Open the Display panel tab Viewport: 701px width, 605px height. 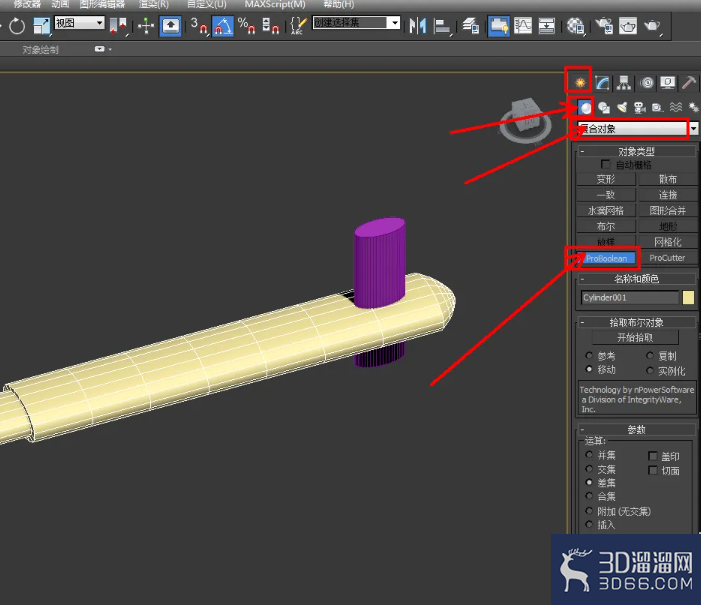(667, 82)
